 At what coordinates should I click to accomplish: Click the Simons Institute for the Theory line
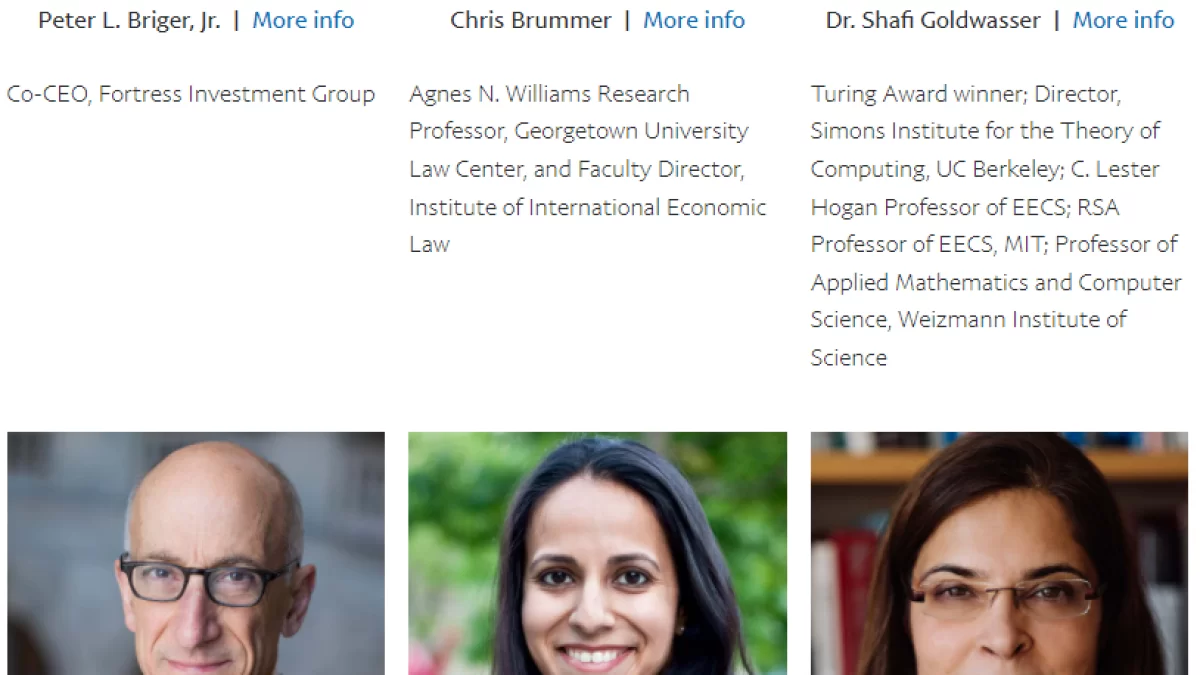[985, 131]
